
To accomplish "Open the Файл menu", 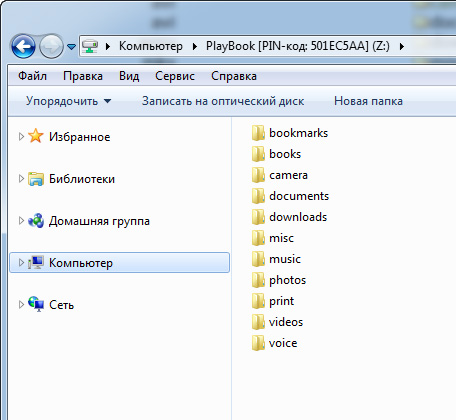I will pos(32,76).
